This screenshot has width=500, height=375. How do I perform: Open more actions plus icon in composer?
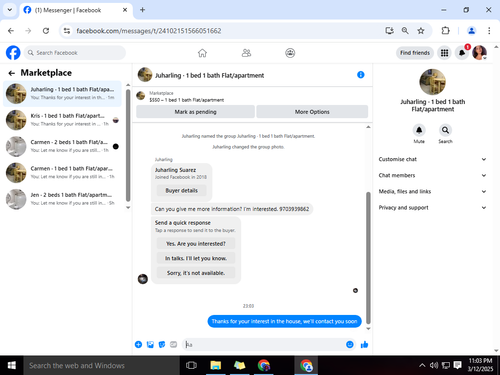[x=138, y=344]
